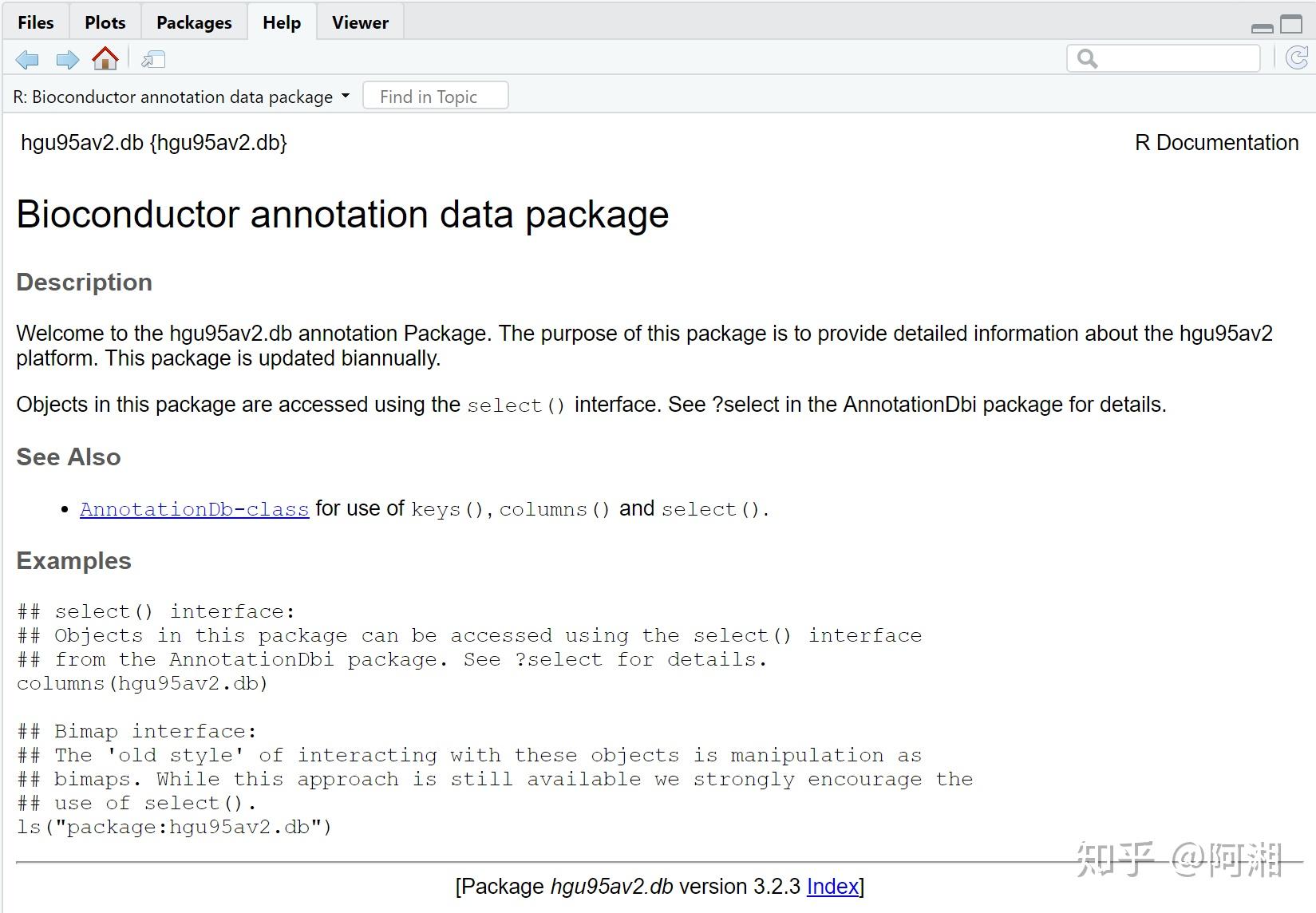The height and width of the screenshot is (913, 1316).
Task: Open the package Index link
Action: click(x=831, y=886)
